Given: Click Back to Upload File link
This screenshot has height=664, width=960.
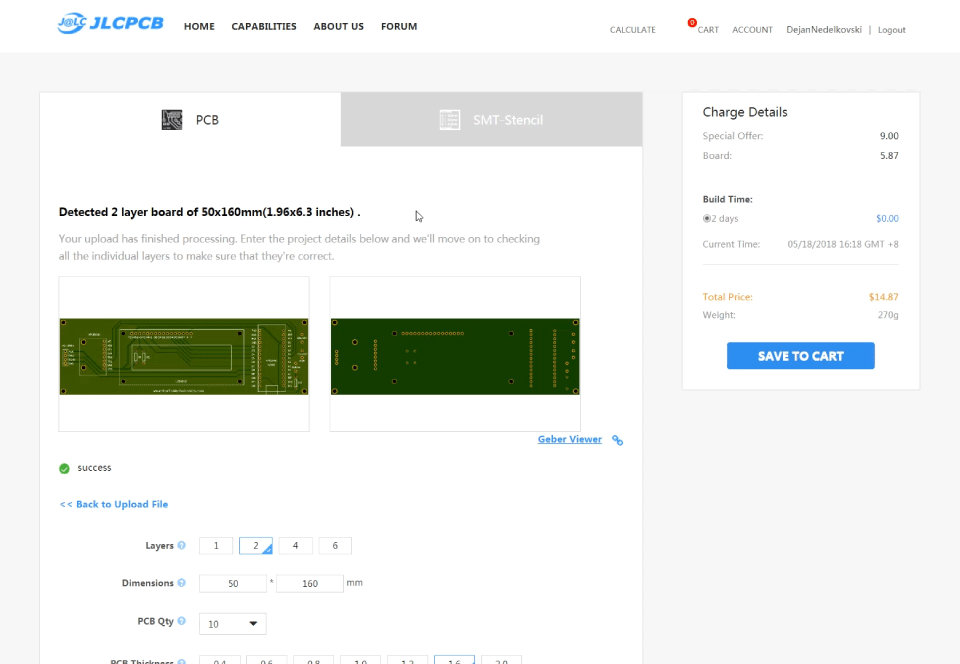Looking at the screenshot, I should (114, 504).
